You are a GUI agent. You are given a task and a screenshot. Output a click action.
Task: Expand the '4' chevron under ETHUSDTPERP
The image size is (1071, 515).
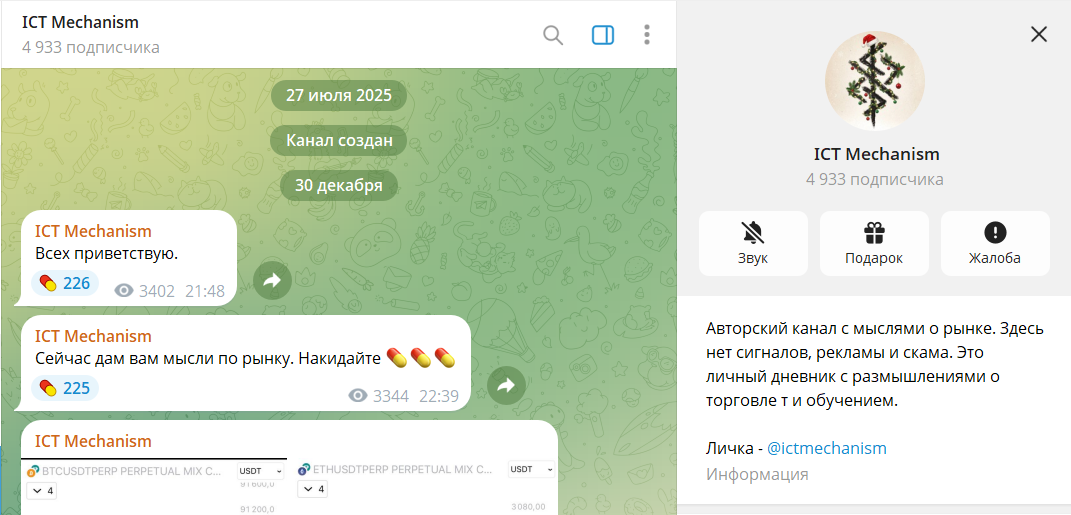312,489
